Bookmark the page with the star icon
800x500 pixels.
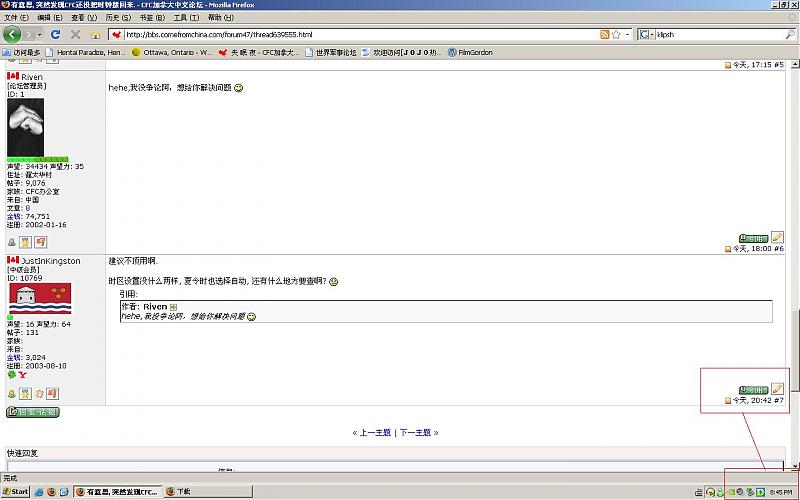(616, 35)
